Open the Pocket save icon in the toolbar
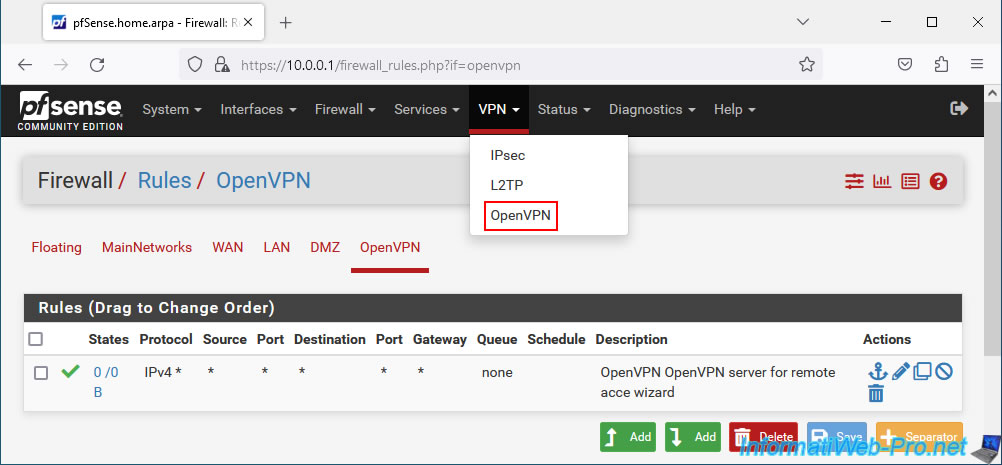This screenshot has height=465, width=1002. coord(905,65)
